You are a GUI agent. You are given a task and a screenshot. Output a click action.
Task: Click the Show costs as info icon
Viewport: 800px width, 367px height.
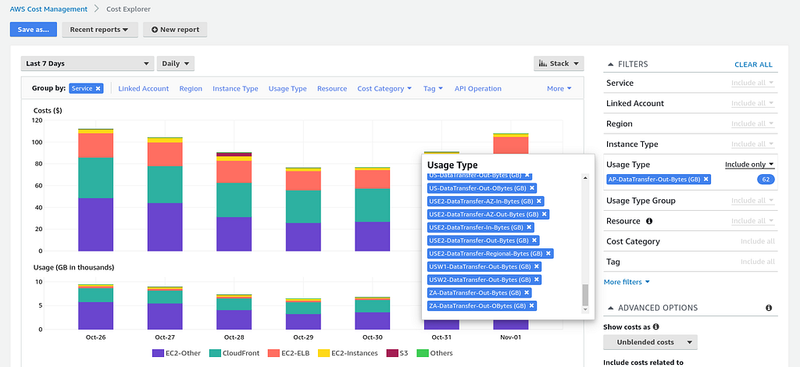pyautogui.click(x=656, y=327)
